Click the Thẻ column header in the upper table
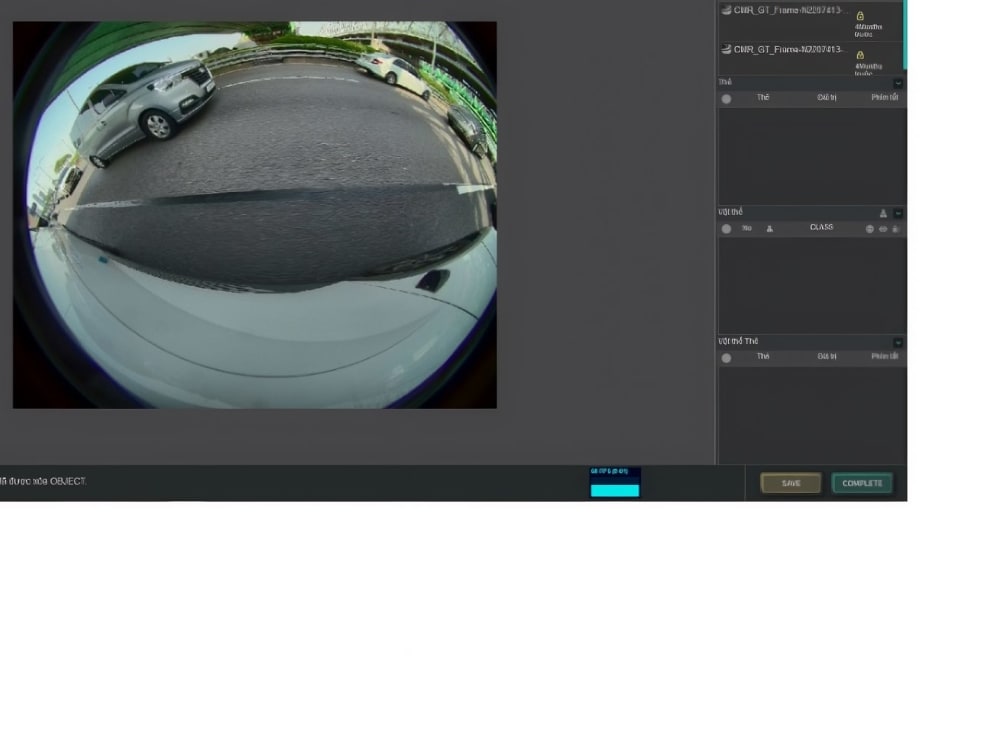Viewport: 1000px width, 750px height. click(763, 98)
